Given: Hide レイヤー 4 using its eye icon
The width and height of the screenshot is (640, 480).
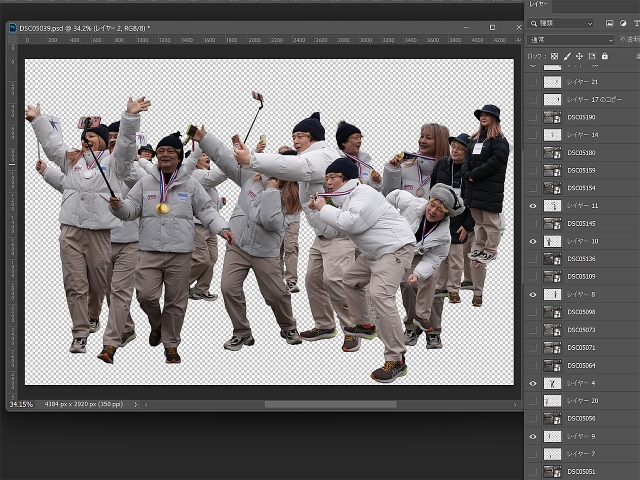Looking at the screenshot, I should 532,383.
